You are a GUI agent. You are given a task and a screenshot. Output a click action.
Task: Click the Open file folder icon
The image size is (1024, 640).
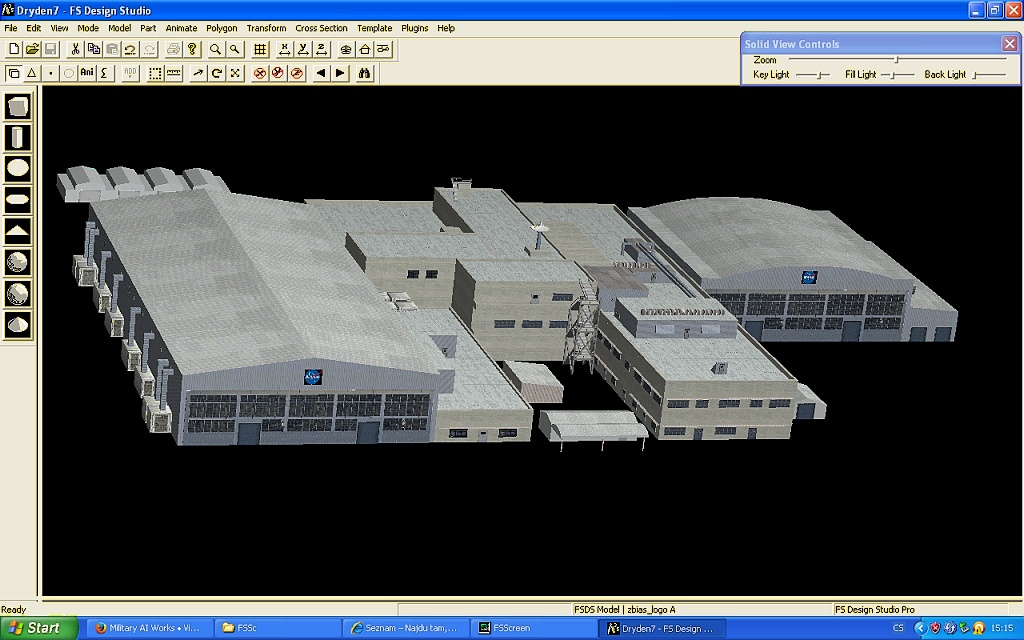pos(32,49)
